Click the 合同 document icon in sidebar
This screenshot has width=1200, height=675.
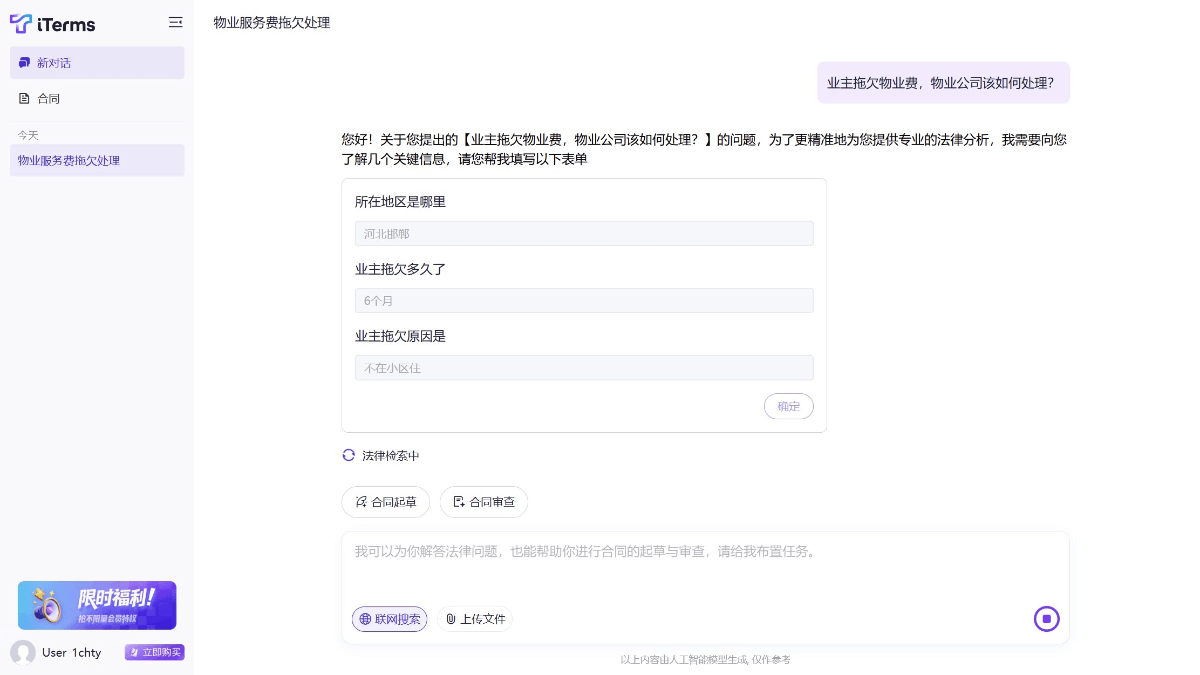click(x=25, y=98)
